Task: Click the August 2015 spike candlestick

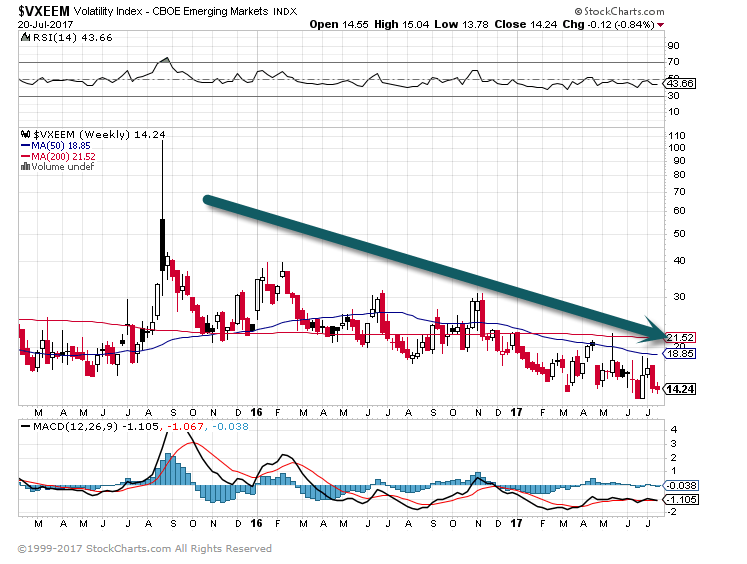Action: click(162, 217)
